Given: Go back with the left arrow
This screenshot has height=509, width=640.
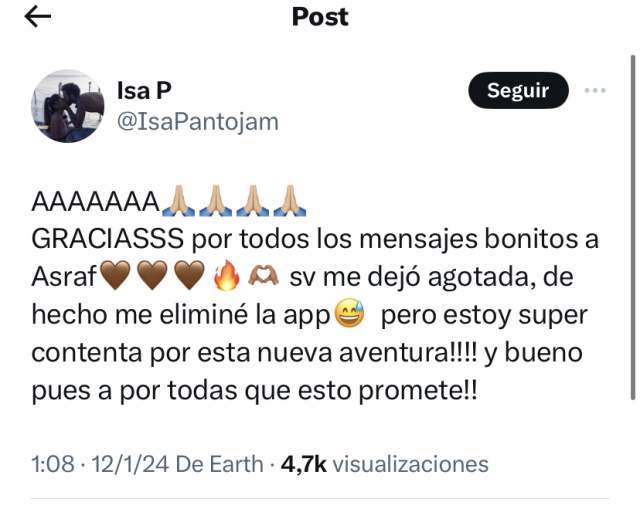Looking at the screenshot, I should click(38, 17).
